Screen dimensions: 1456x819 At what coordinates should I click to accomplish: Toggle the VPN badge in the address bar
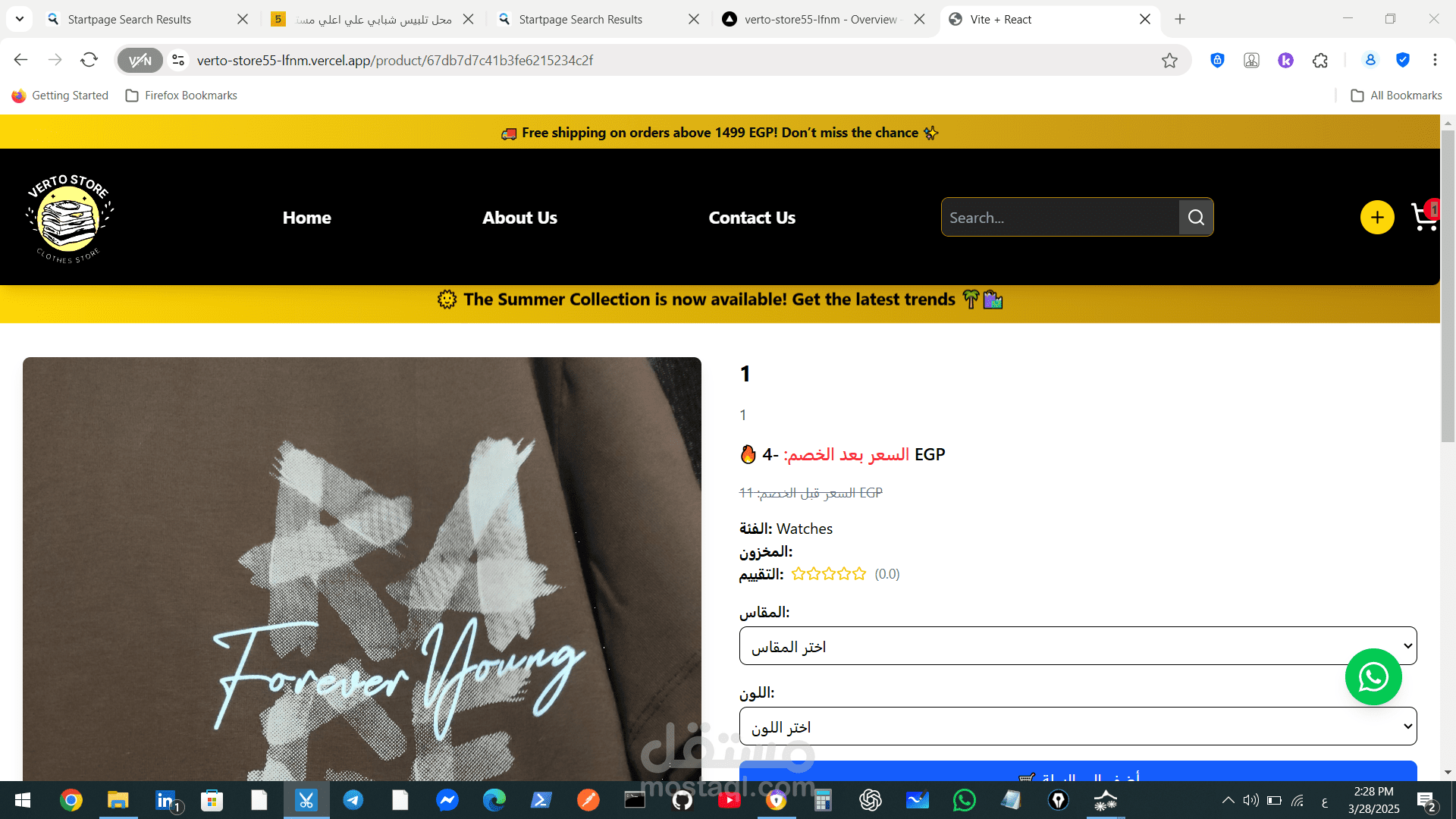coord(140,61)
